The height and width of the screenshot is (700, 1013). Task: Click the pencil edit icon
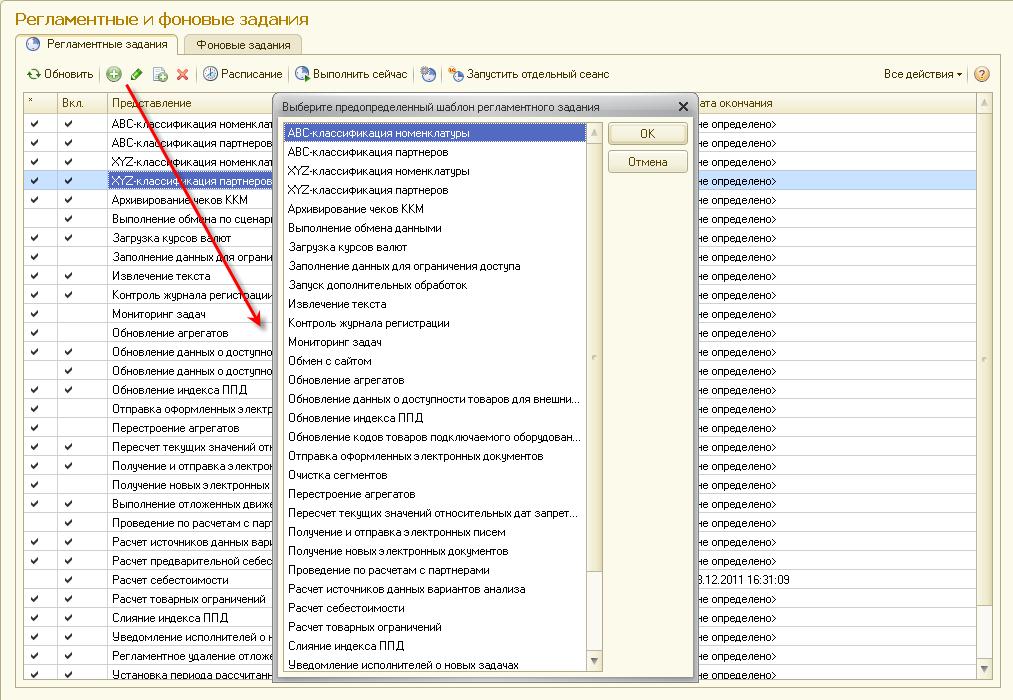coord(137,74)
